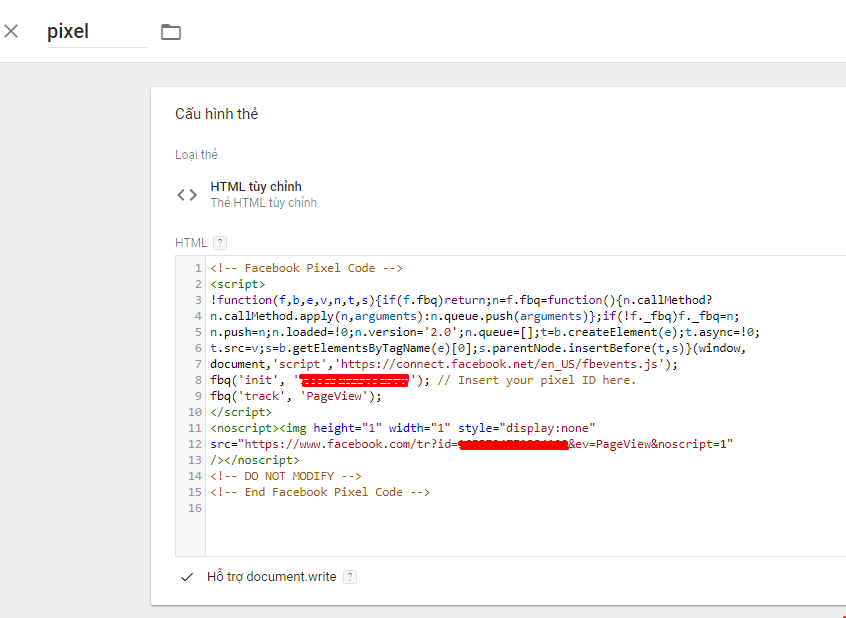Click the 'Cấu hình thẻ' heading

[x=216, y=114]
